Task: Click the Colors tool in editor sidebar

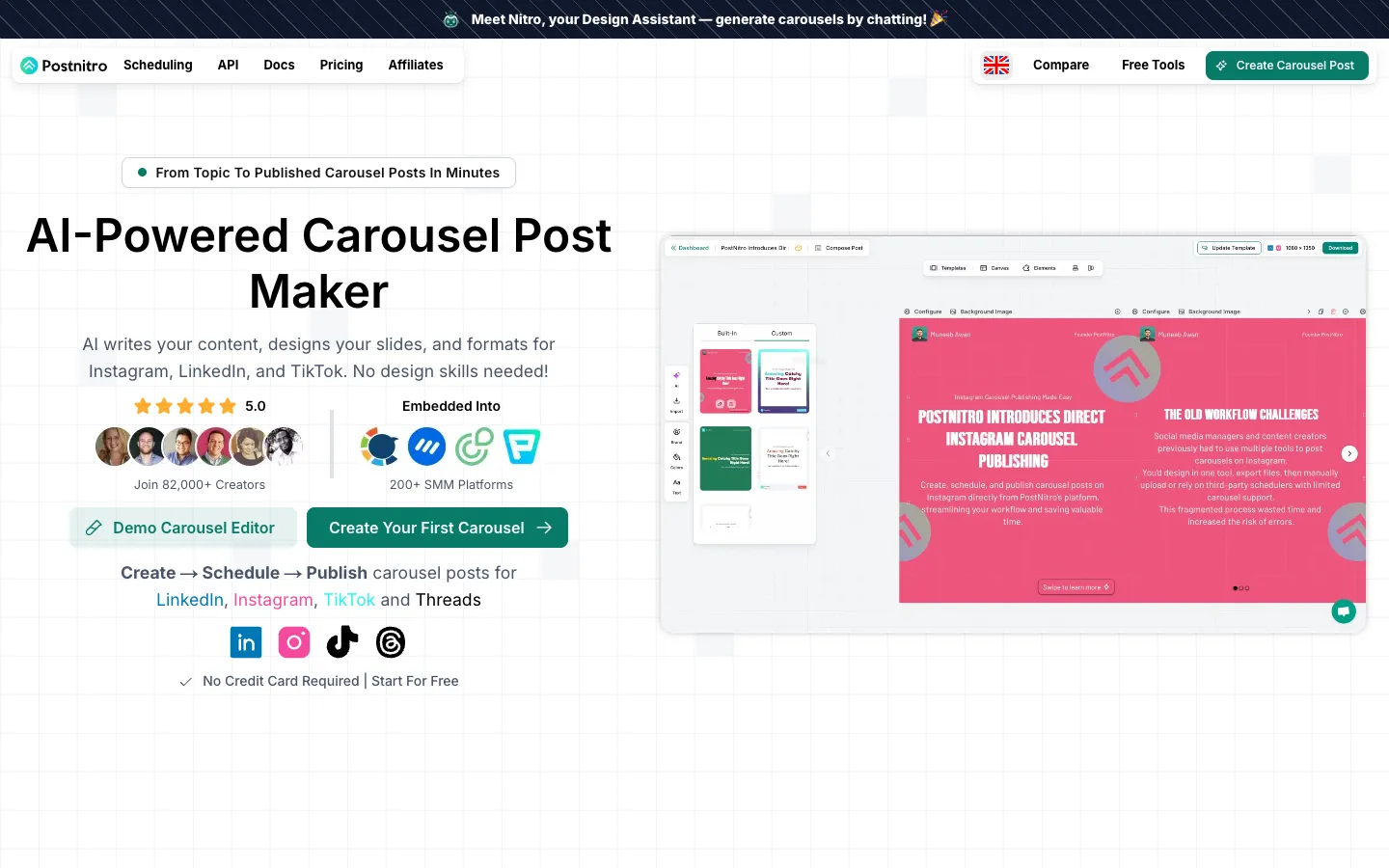Action: click(x=676, y=461)
